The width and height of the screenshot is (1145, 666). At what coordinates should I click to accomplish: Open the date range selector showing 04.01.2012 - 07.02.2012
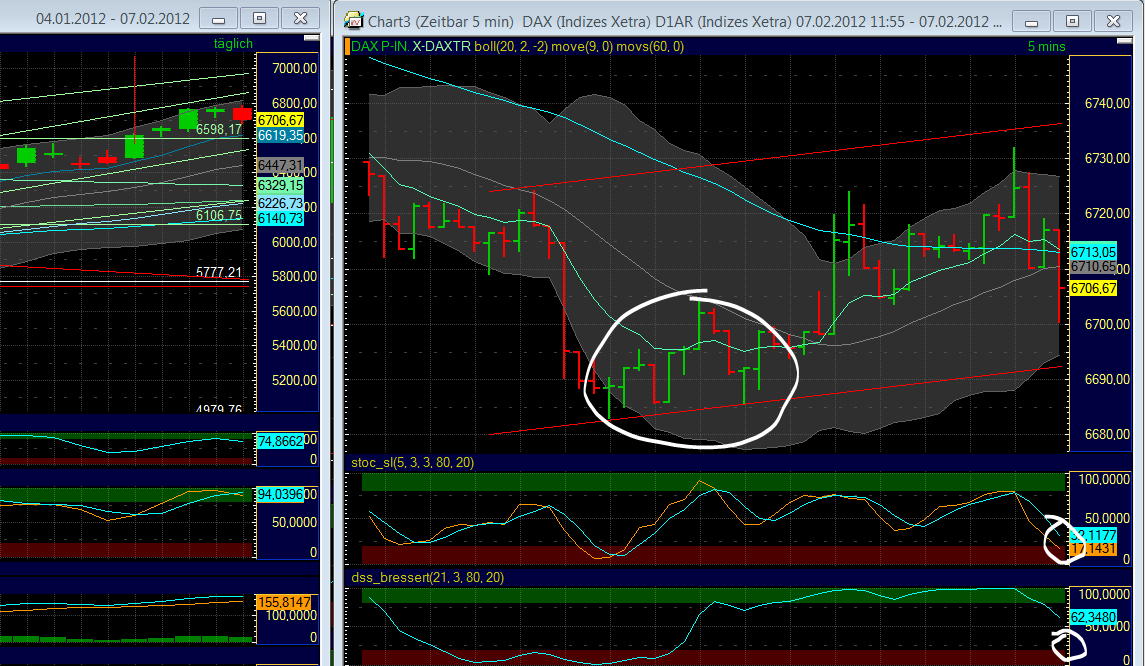[113, 17]
